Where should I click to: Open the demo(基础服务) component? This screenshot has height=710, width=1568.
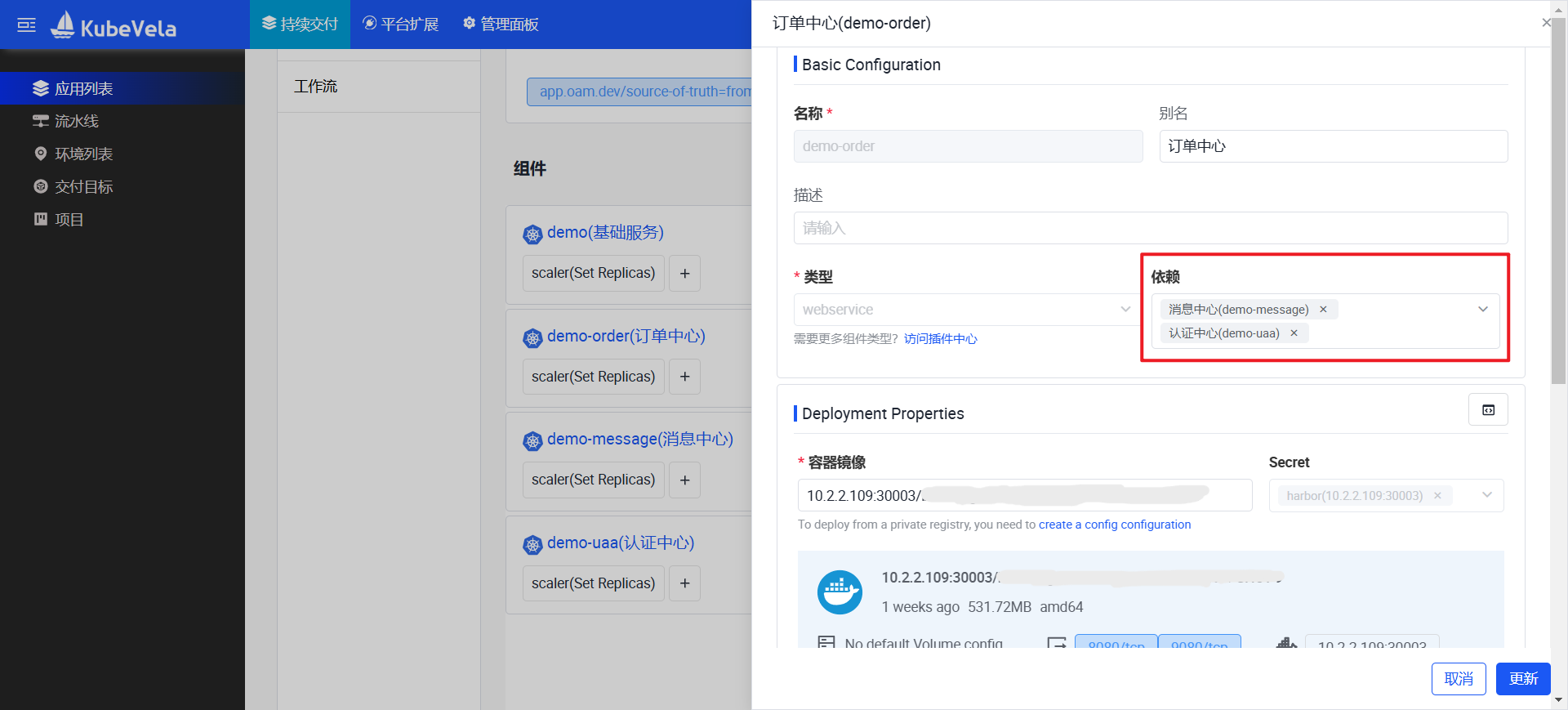[x=605, y=232]
